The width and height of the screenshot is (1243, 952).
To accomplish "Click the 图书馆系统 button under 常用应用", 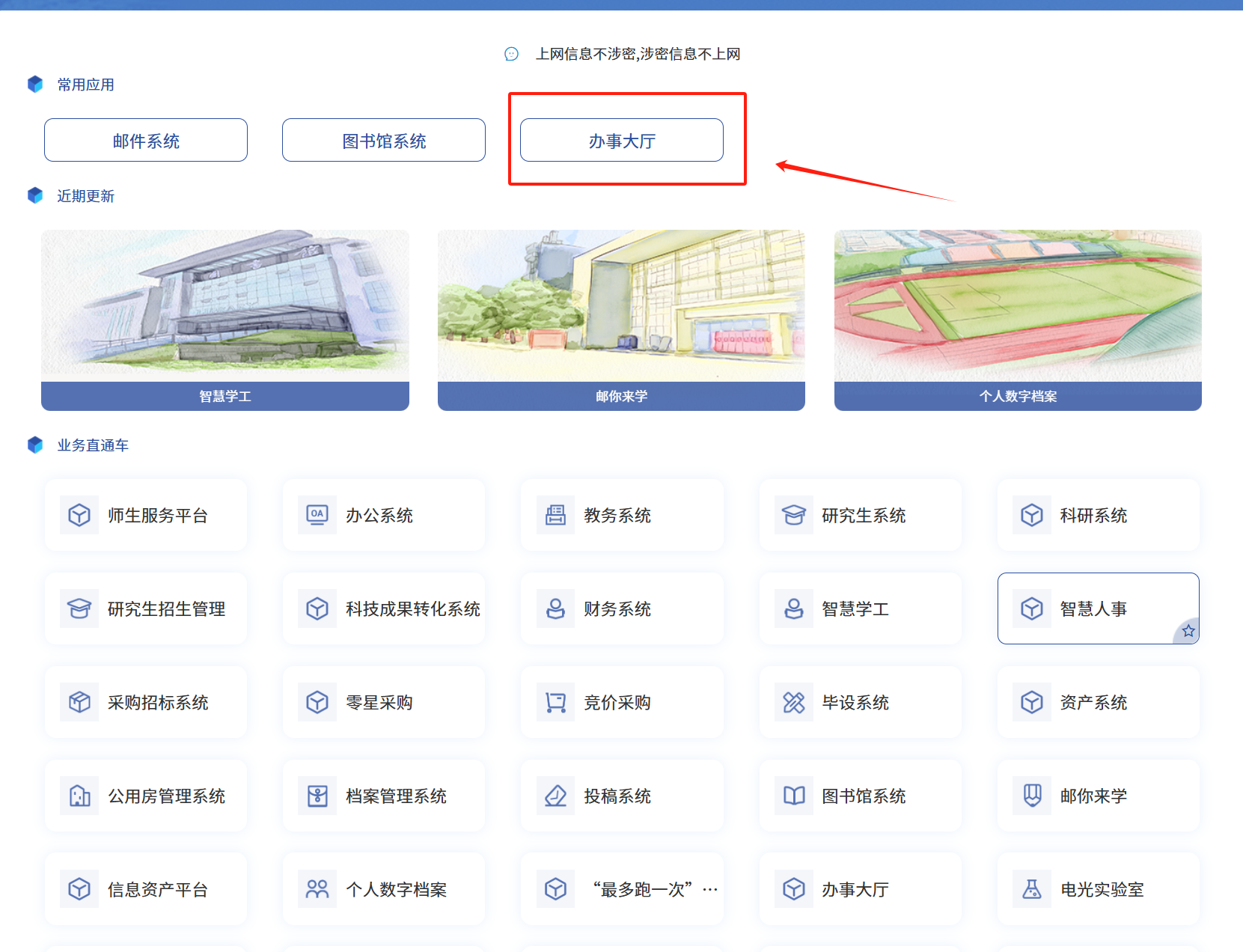I will pyautogui.click(x=384, y=140).
